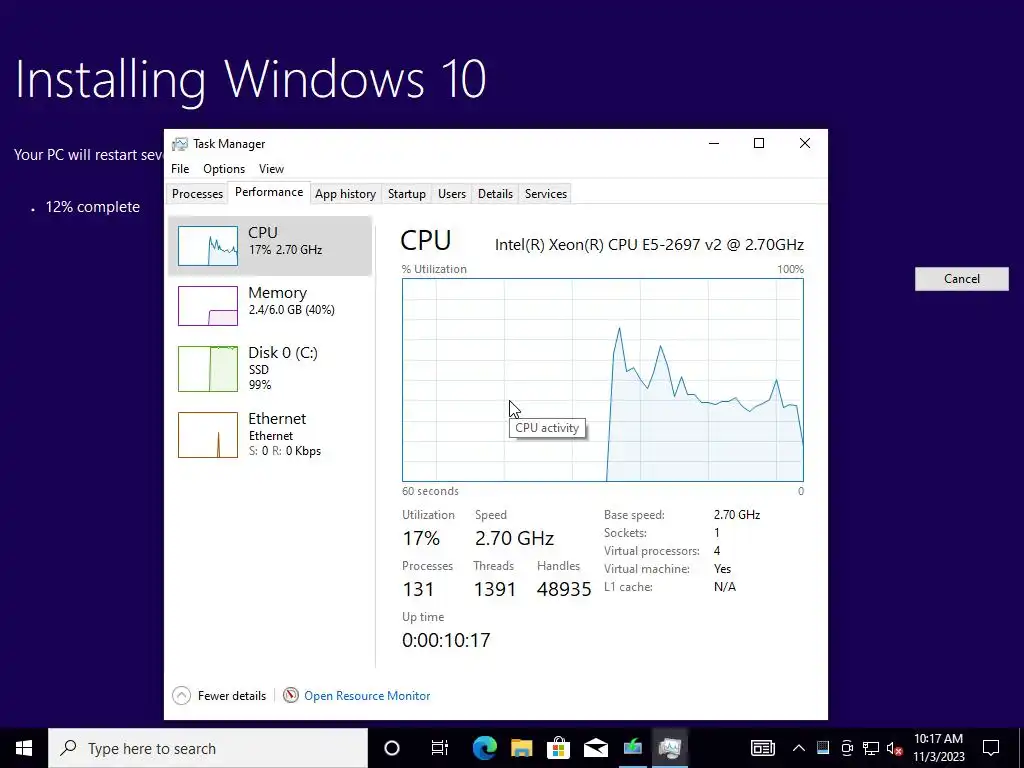
Task: Select the CPU performance graph thumbnail
Action: (208, 246)
